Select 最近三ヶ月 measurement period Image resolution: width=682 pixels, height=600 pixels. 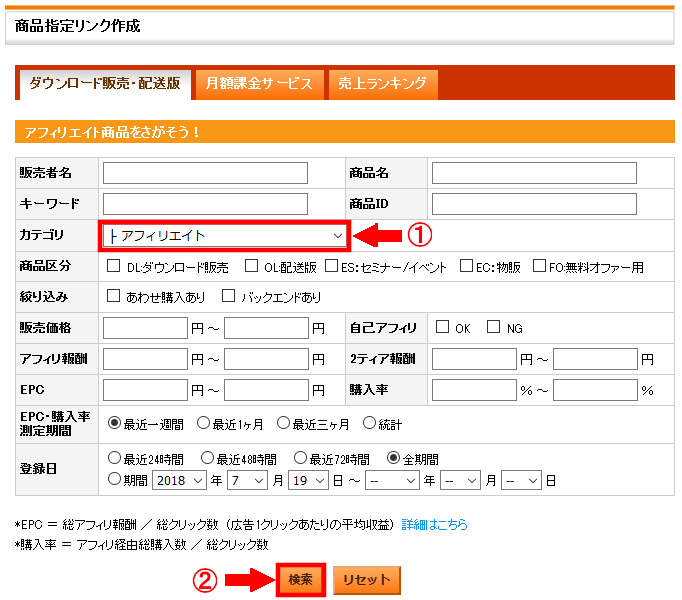point(283,423)
